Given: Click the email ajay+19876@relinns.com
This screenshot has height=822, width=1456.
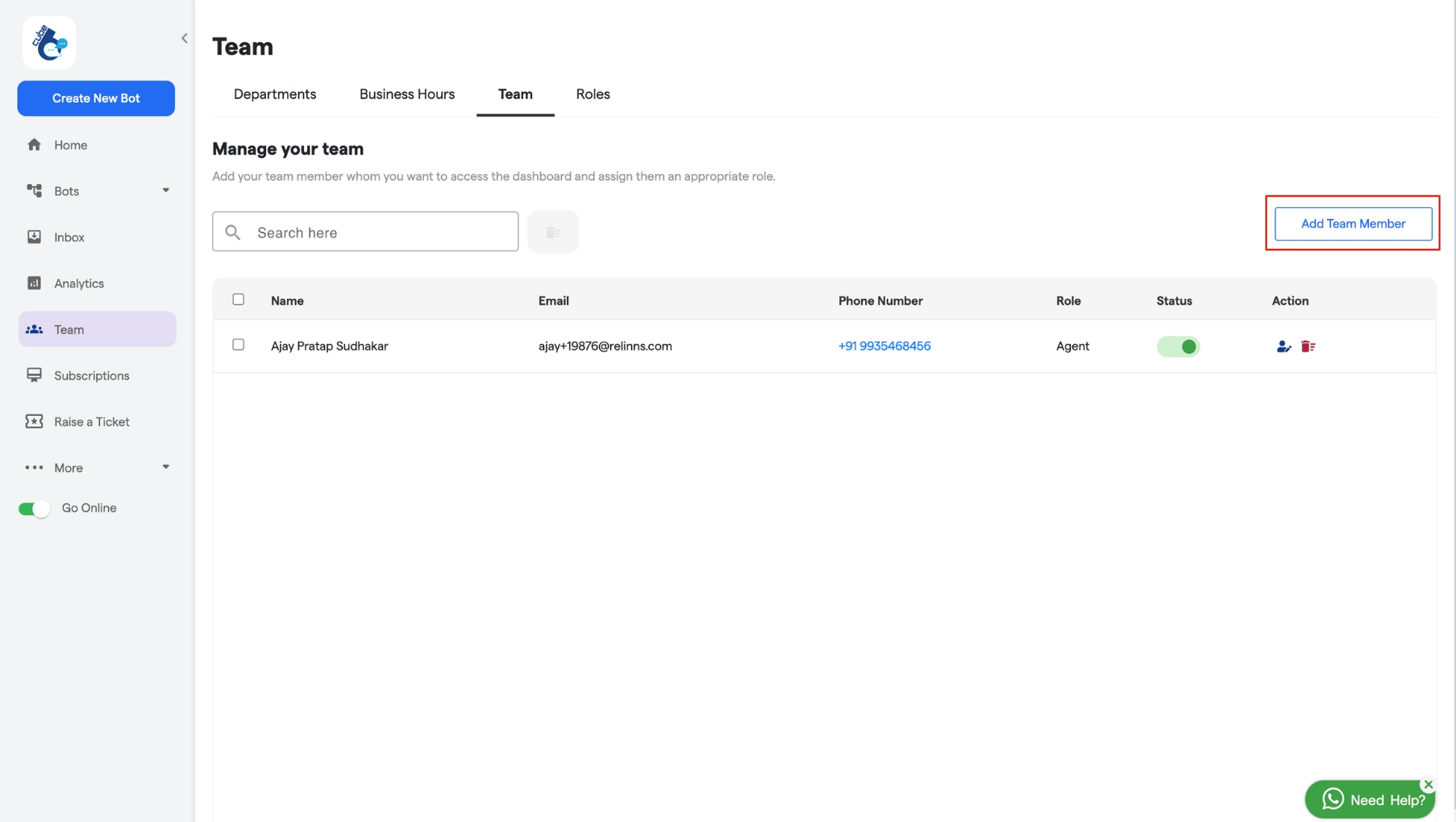Looking at the screenshot, I should (x=605, y=346).
